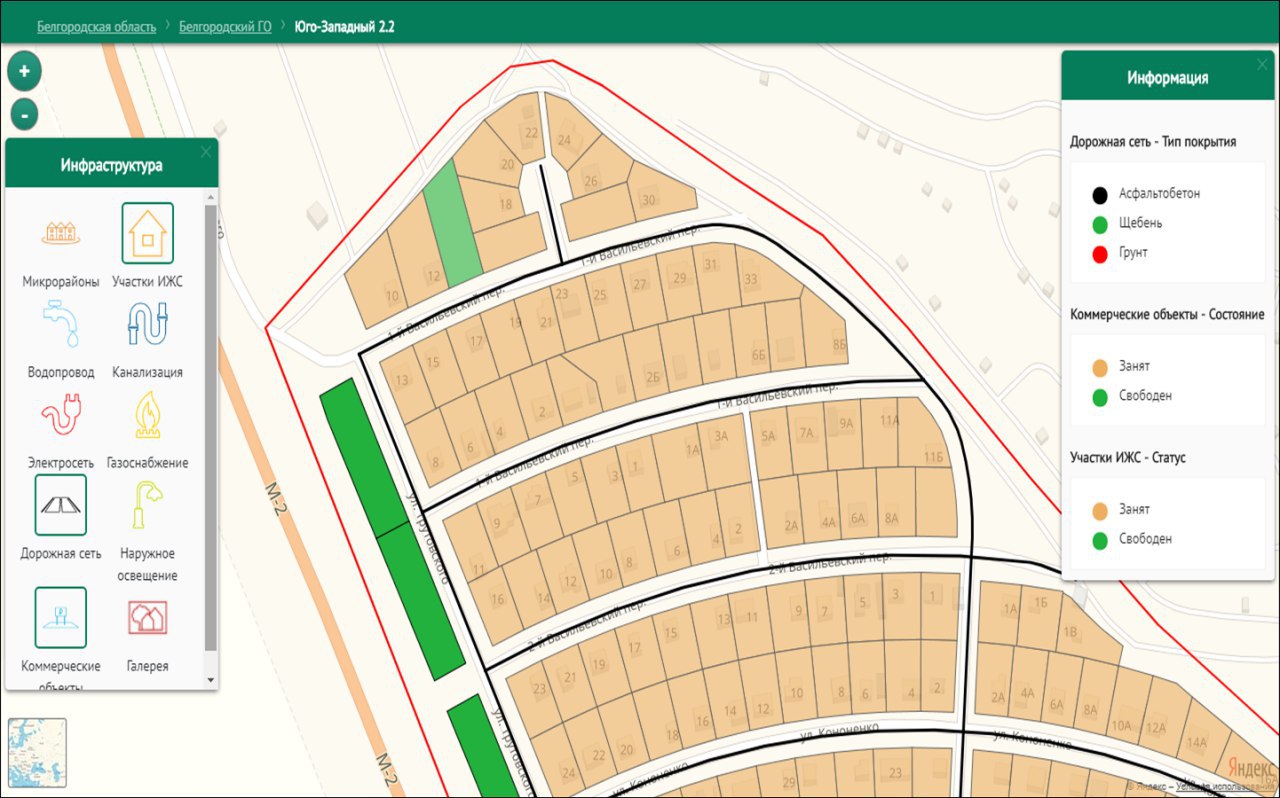Open Белгородская область breadcrumb link
This screenshot has height=798, width=1280.
pos(97,27)
